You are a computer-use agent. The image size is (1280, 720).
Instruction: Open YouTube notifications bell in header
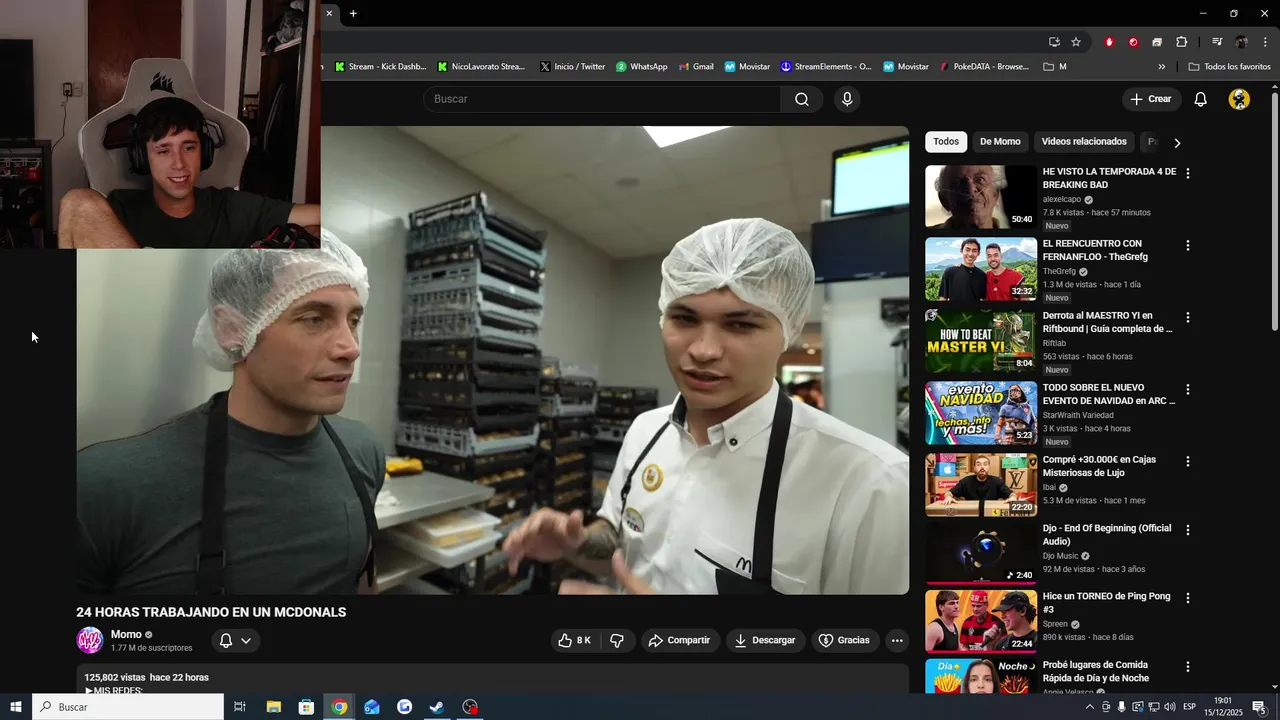point(1201,99)
